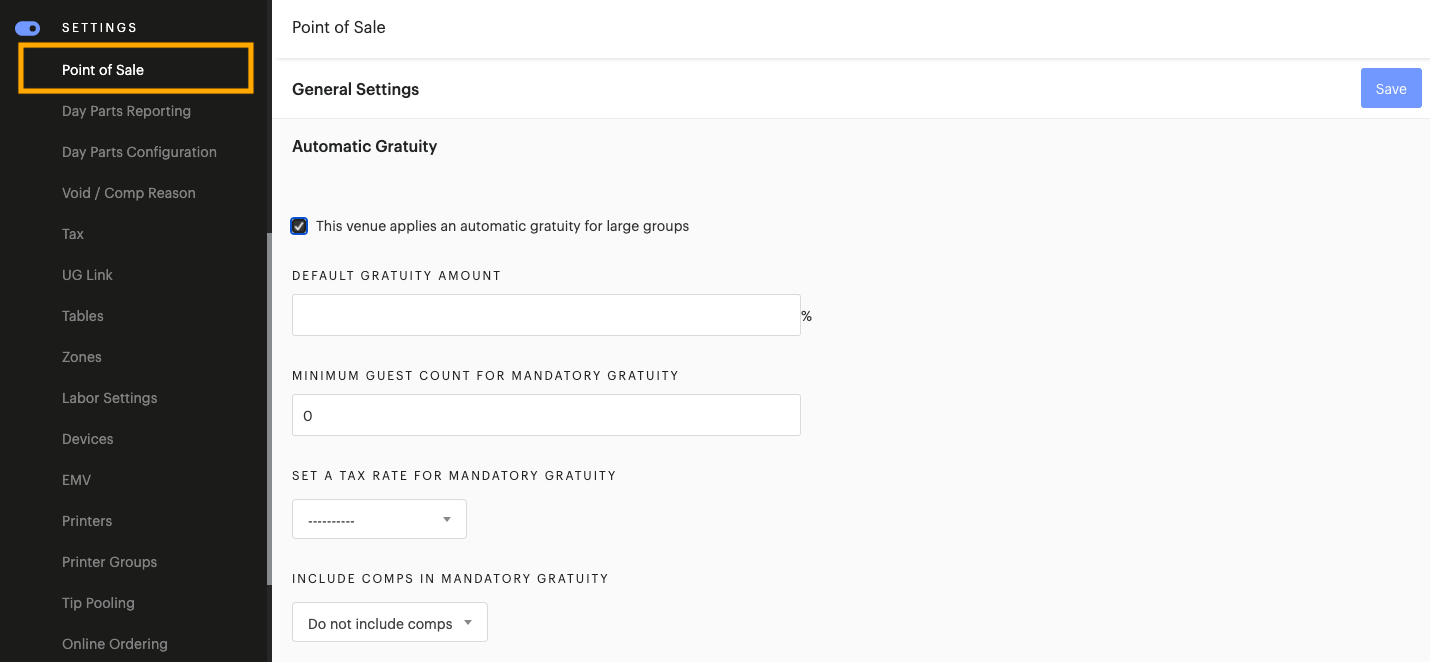Open Day Parts Reporting settings
Screen dimensions: 1430x662
(x=126, y=111)
